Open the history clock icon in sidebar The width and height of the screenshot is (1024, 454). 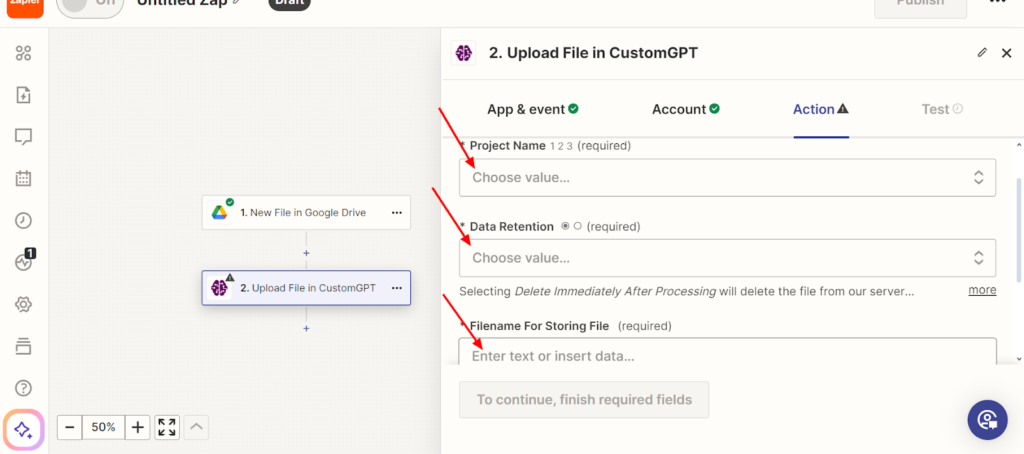24,220
